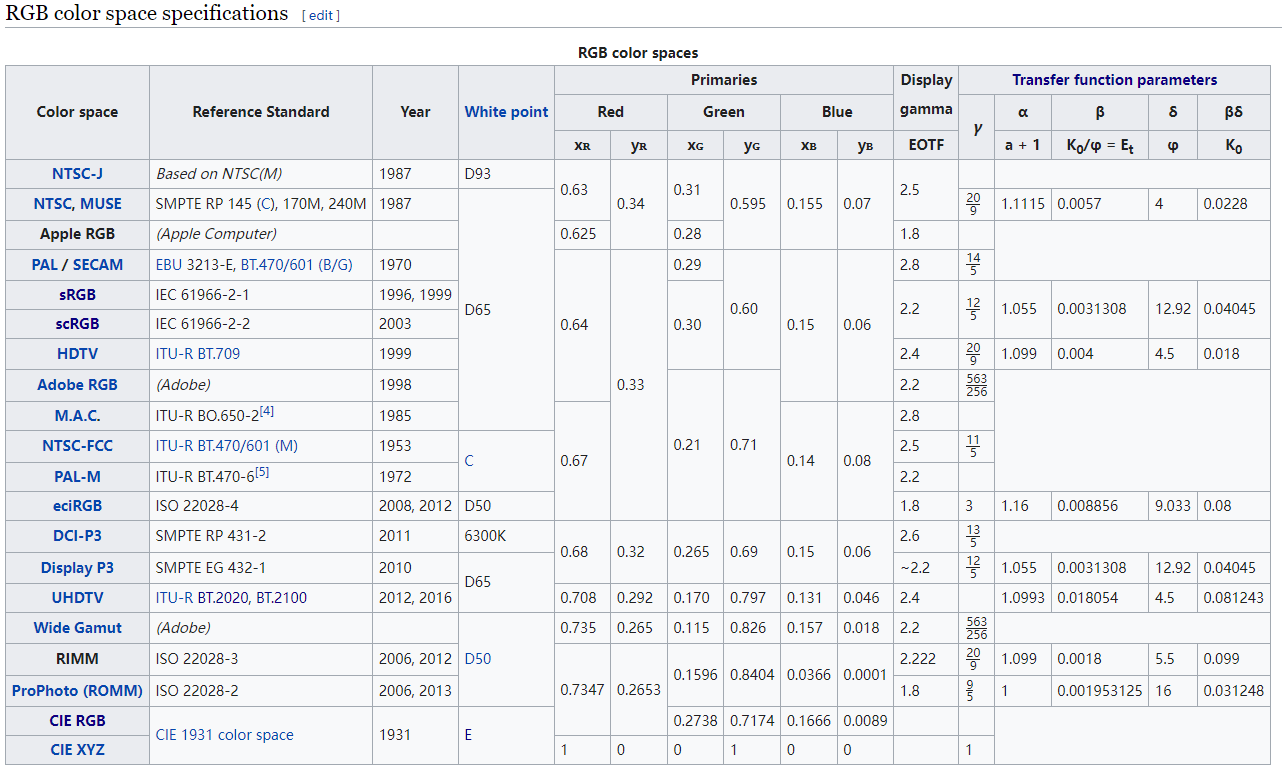Click the 0.7347 red x value
Screen dimensions: 1282x768
click(x=582, y=691)
